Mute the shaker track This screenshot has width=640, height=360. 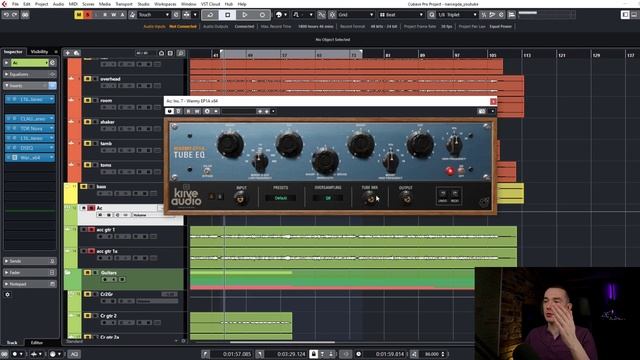pos(87,122)
